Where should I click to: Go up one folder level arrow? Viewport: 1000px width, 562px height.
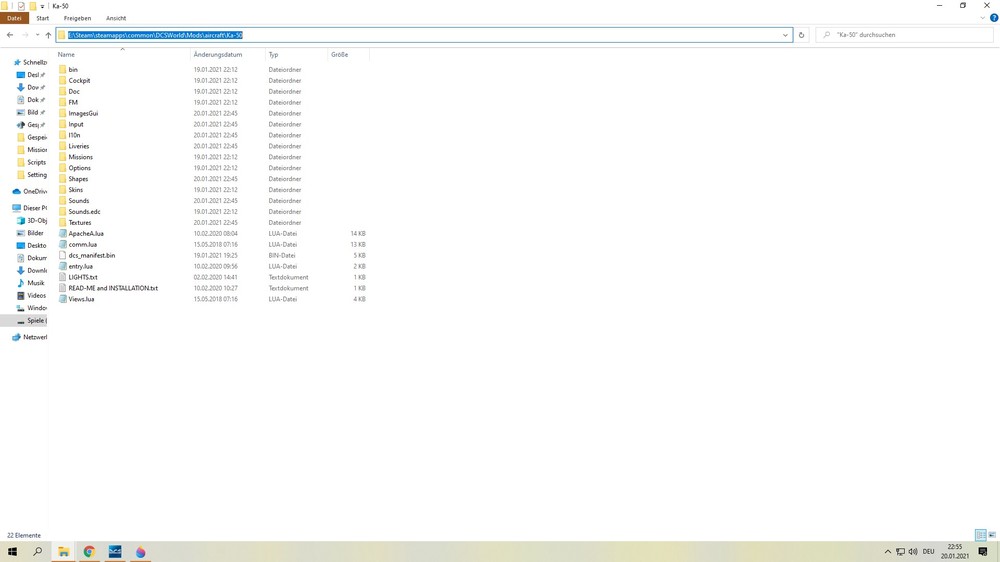(48, 35)
